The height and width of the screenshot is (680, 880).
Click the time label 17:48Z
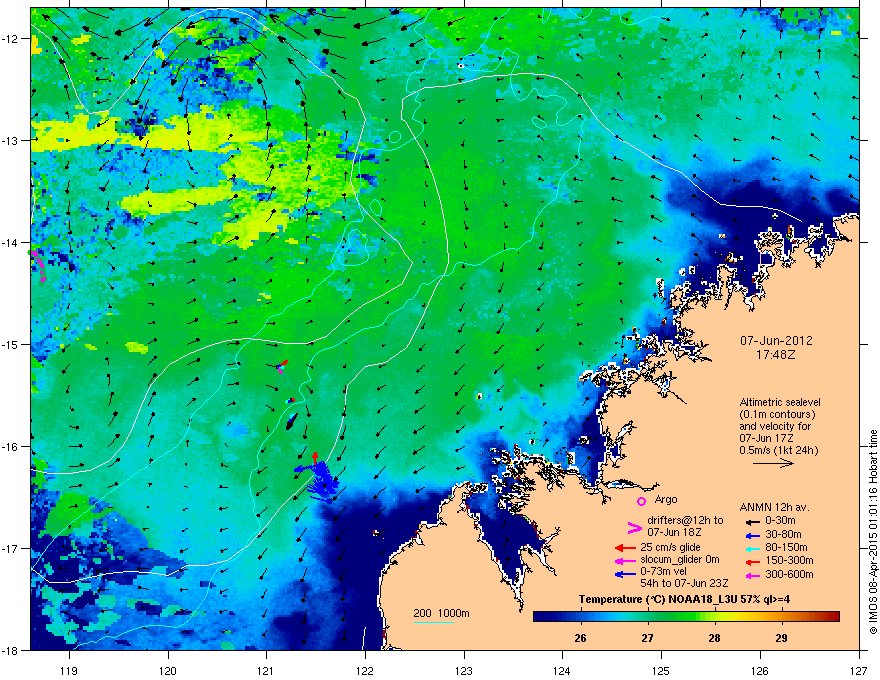click(776, 355)
